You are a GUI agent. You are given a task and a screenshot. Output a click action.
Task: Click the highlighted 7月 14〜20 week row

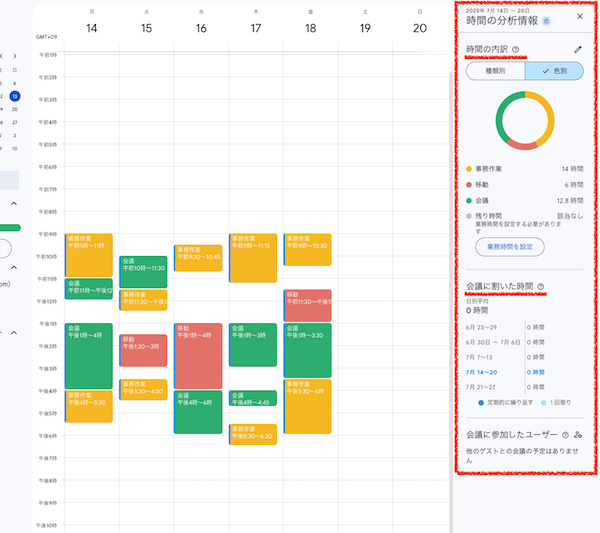(505, 372)
